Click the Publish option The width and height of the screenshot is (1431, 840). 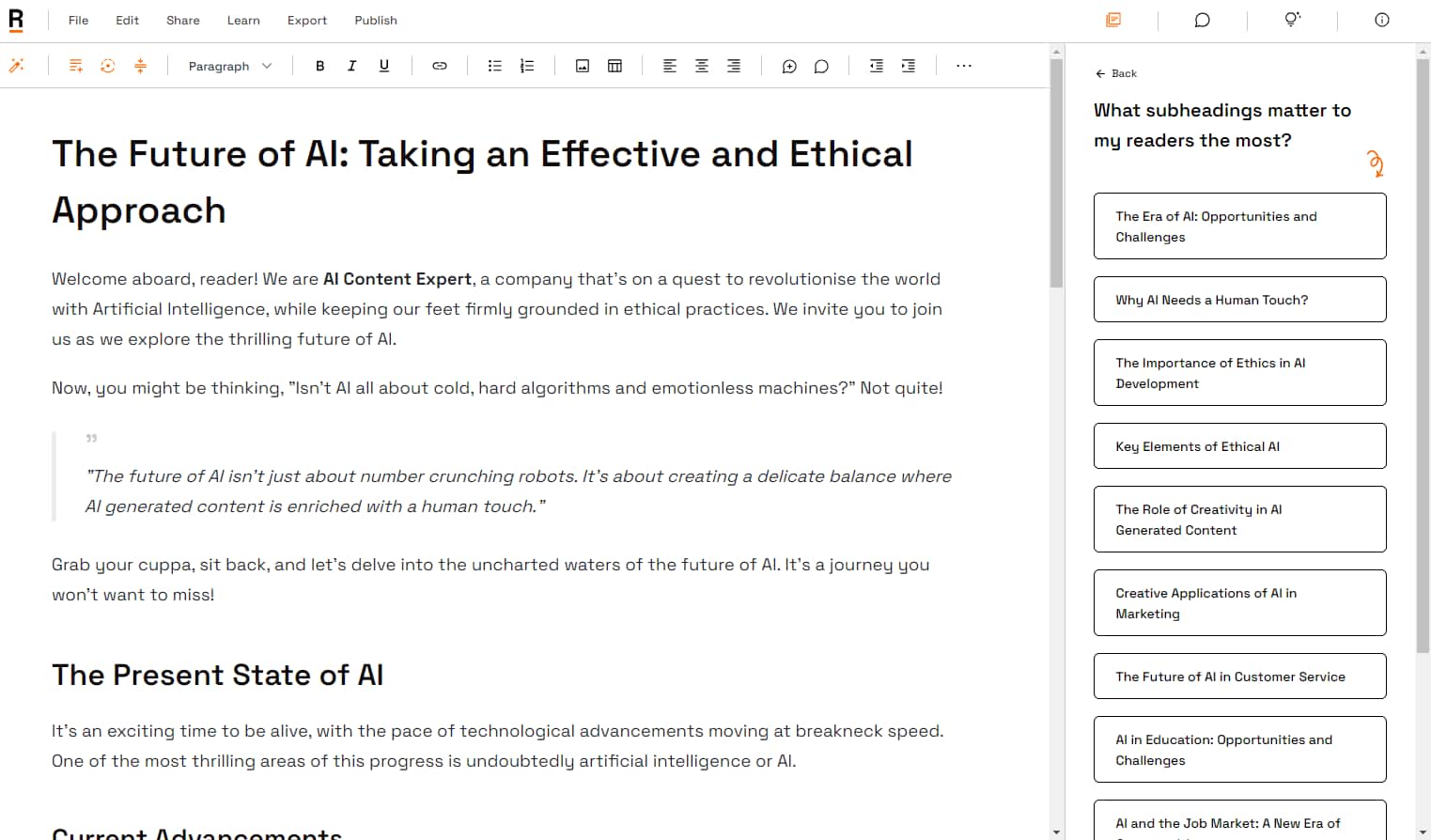click(375, 20)
